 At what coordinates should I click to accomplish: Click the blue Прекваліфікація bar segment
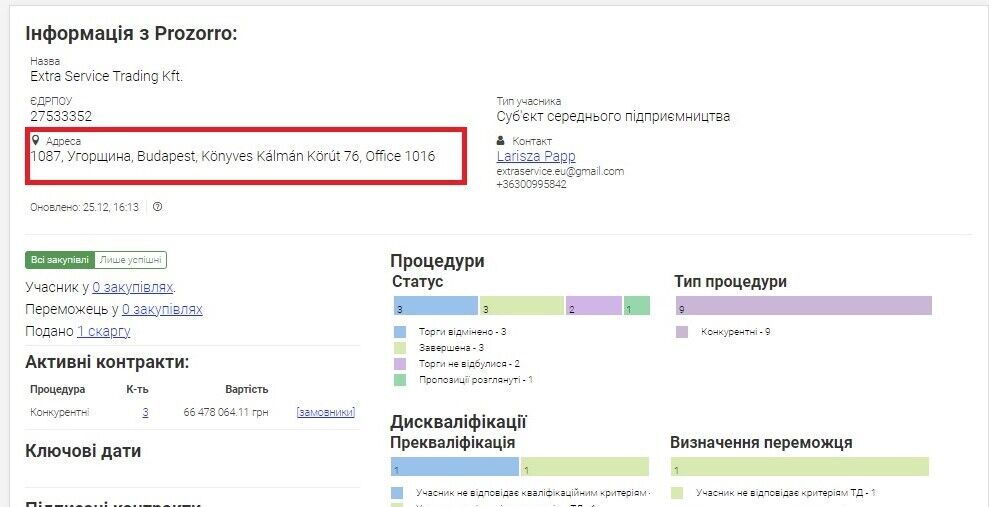pos(455,467)
